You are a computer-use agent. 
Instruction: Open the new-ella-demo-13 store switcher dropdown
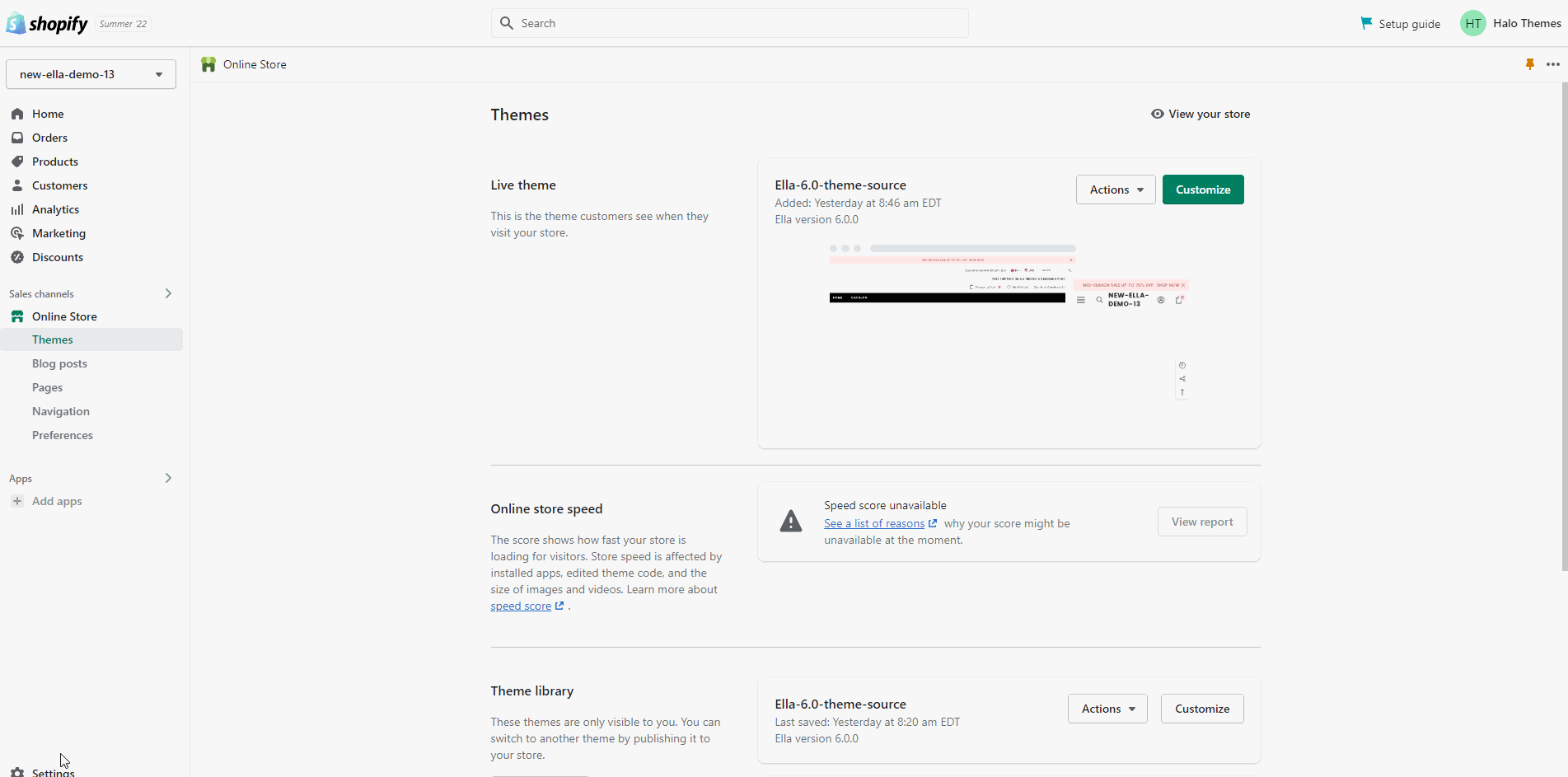pyautogui.click(x=91, y=74)
